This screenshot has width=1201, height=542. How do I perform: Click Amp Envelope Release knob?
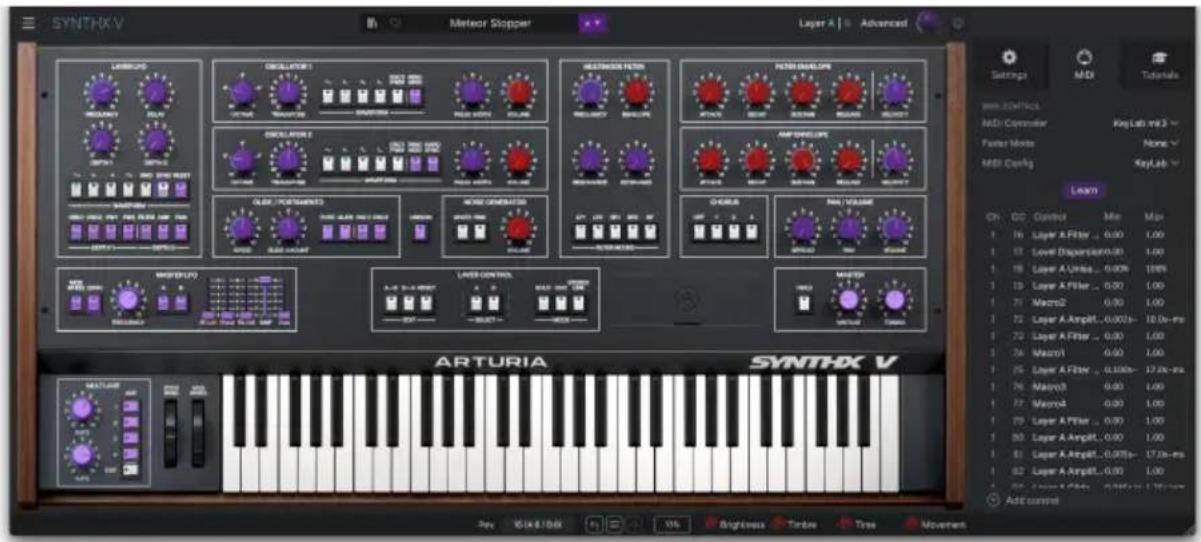point(849,159)
